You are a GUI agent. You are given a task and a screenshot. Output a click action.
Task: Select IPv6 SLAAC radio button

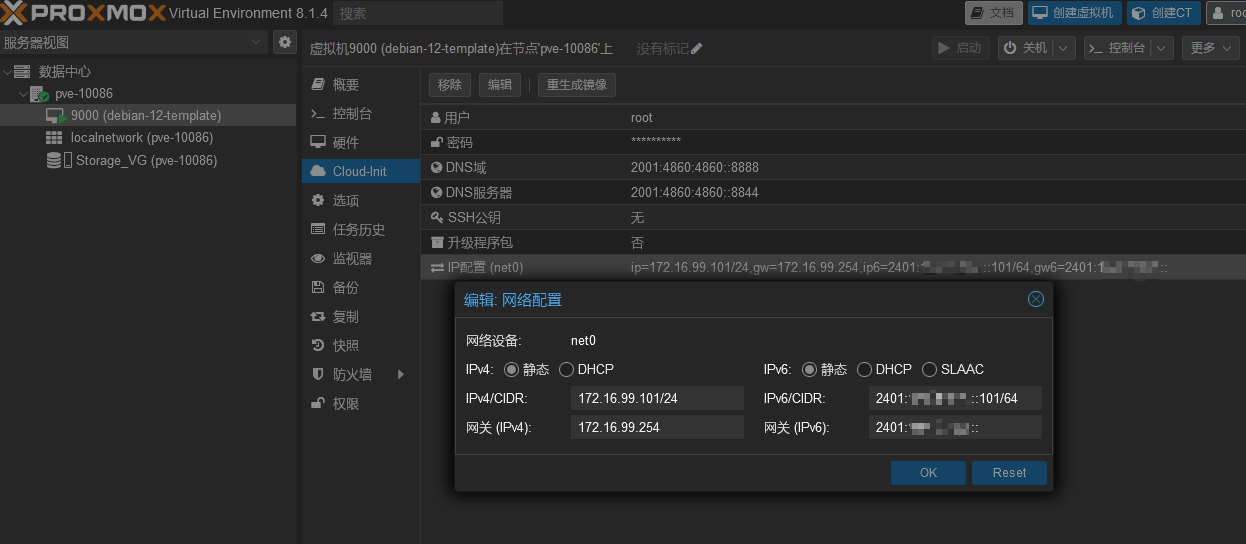[930, 369]
